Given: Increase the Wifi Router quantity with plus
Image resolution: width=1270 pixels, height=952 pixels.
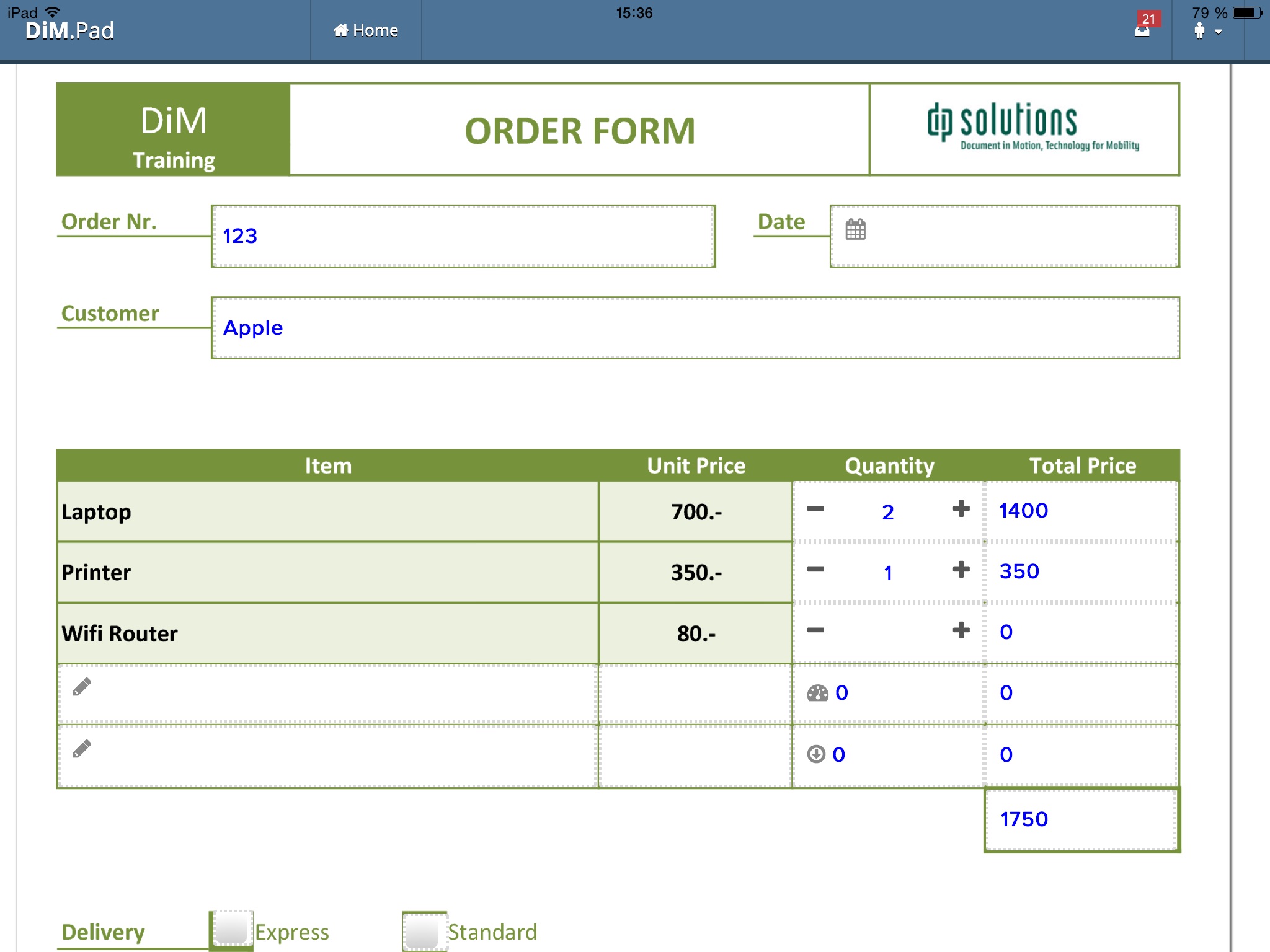Looking at the screenshot, I should (x=961, y=630).
